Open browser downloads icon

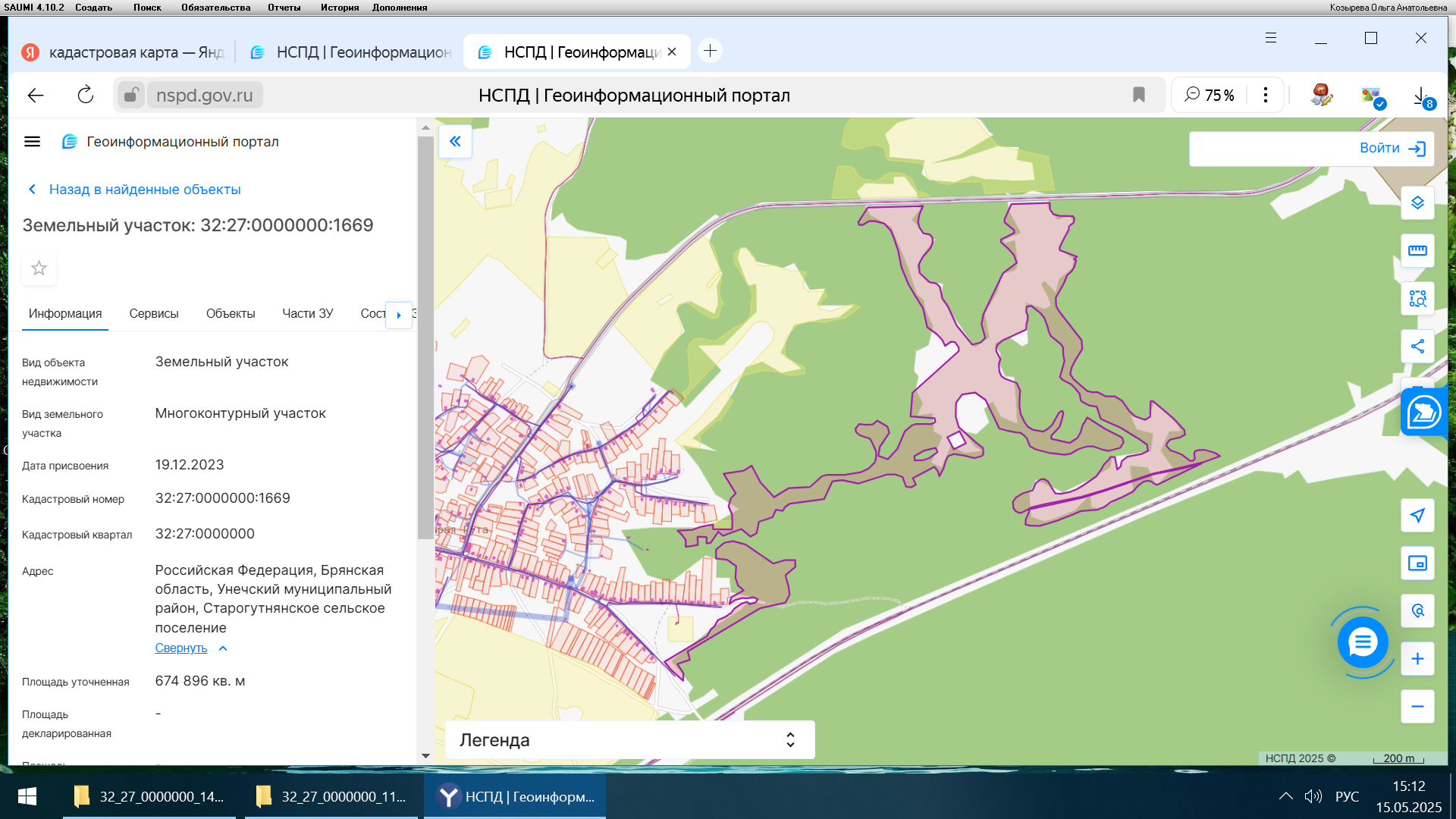[x=1421, y=96]
